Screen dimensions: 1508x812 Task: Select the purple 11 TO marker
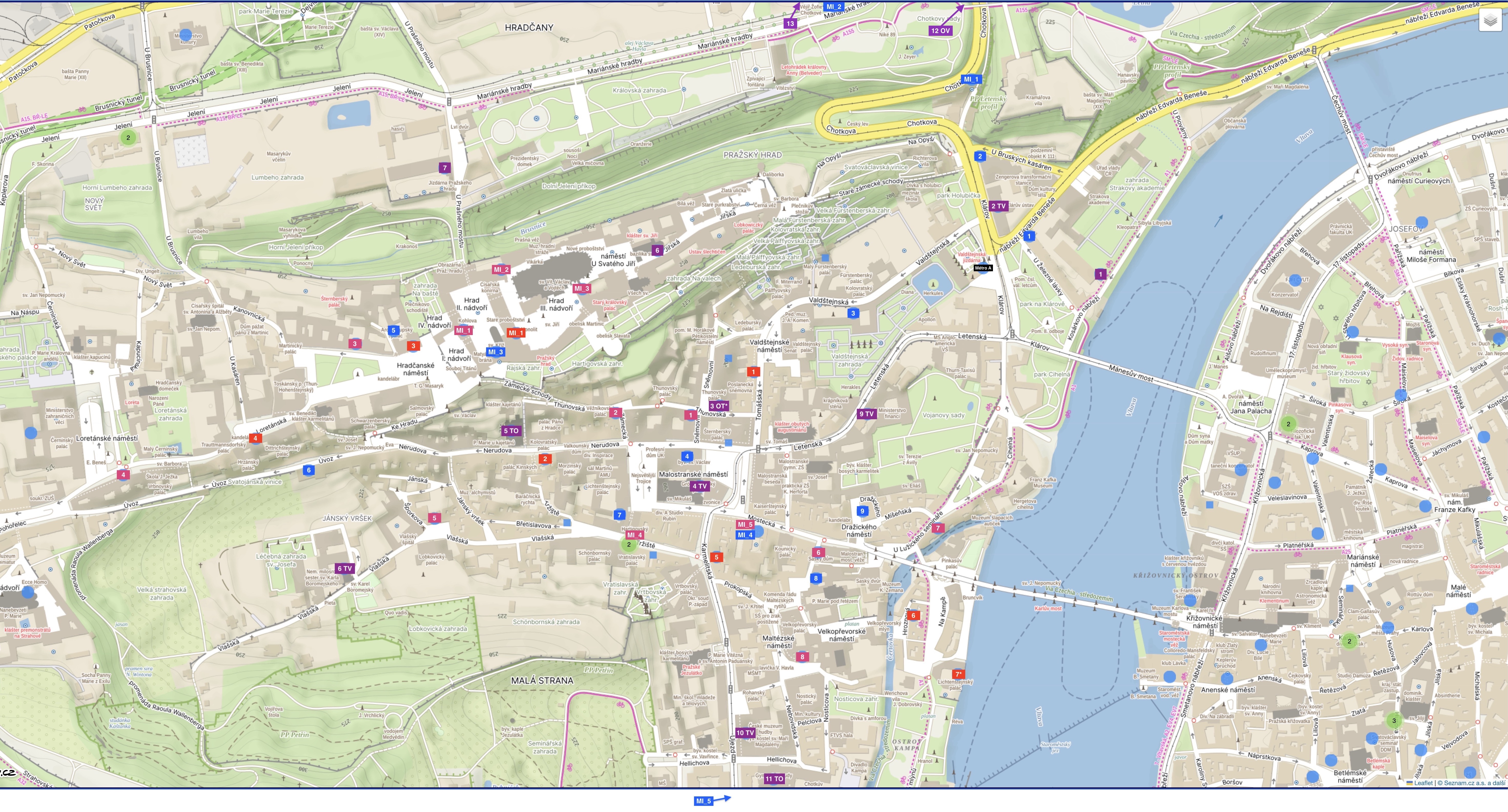pos(774,779)
